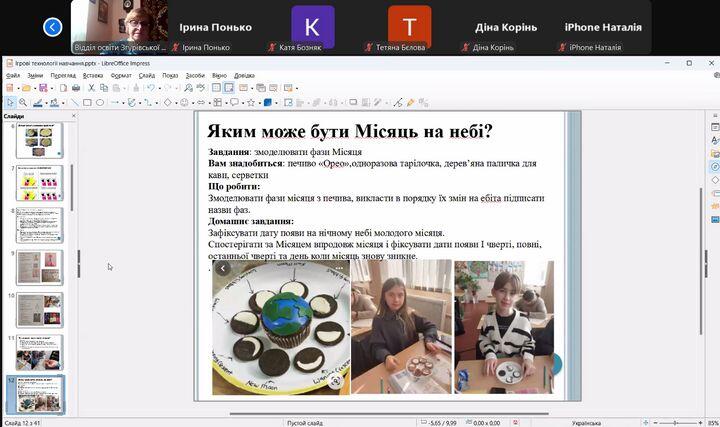This screenshot has height=427, width=720.
Task: Click the Flowchart shapes tool
Action: [218, 102]
